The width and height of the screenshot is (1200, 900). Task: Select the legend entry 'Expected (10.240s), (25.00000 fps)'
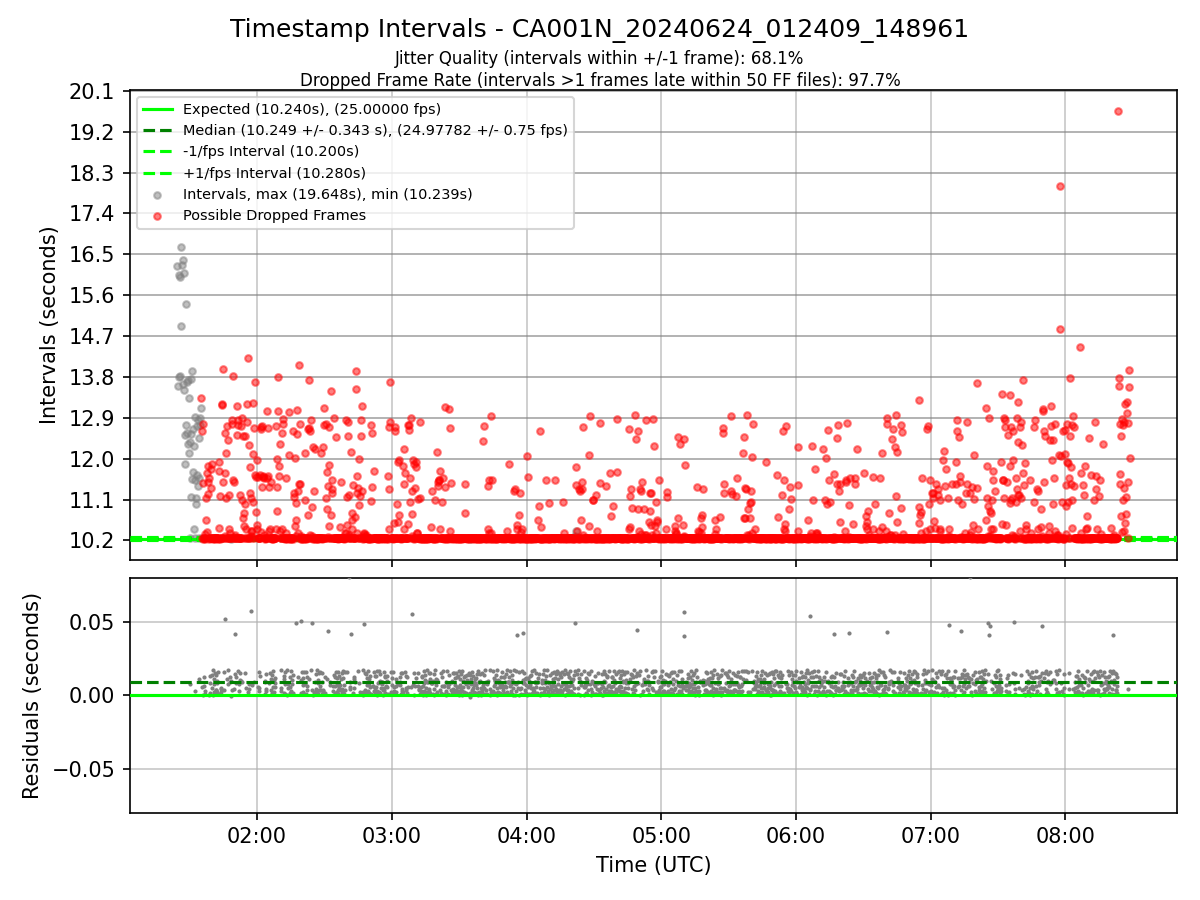pyautogui.click(x=312, y=109)
